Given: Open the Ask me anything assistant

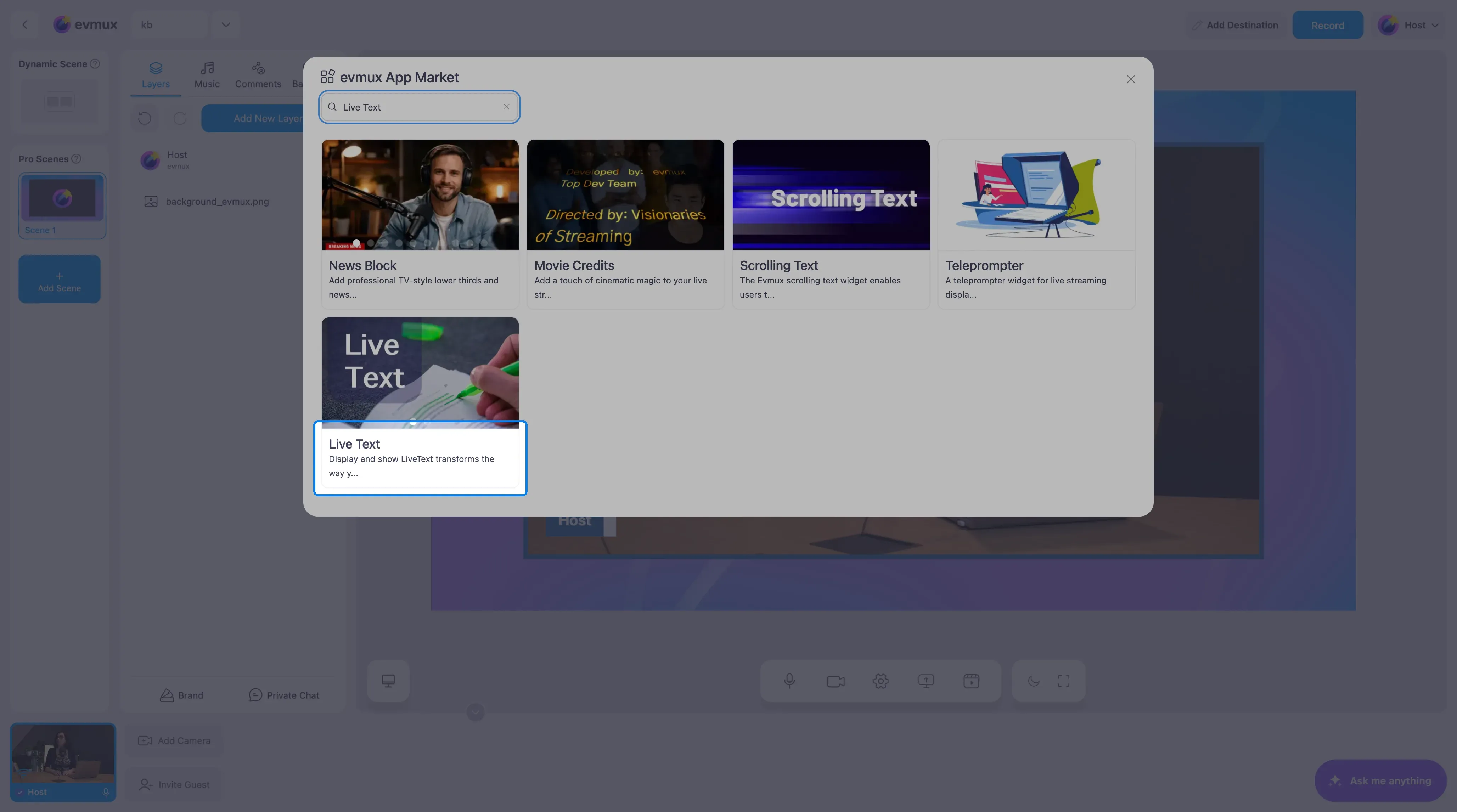Looking at the screenshot, I should (1381, 780).
